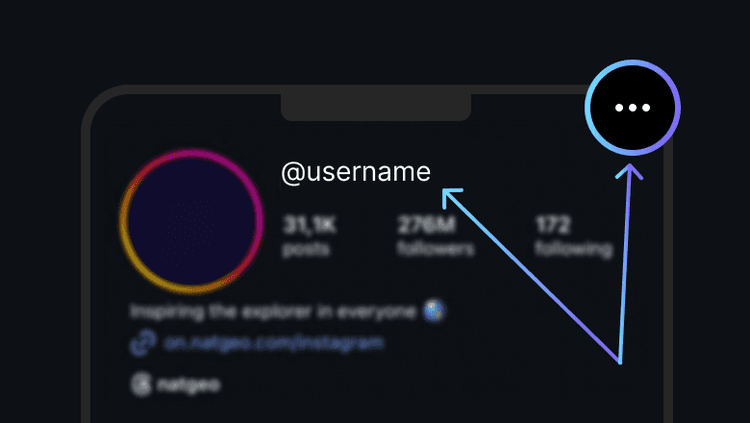Tap the "followers" label under 276M
The height and width of the screenshot is (423, 750).
(435, 249)
